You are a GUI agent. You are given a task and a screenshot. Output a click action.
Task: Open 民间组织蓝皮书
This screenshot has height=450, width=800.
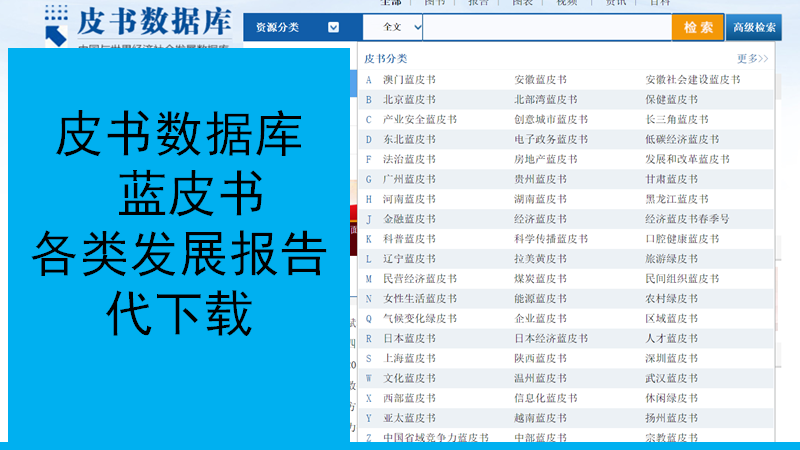[682, 279]
